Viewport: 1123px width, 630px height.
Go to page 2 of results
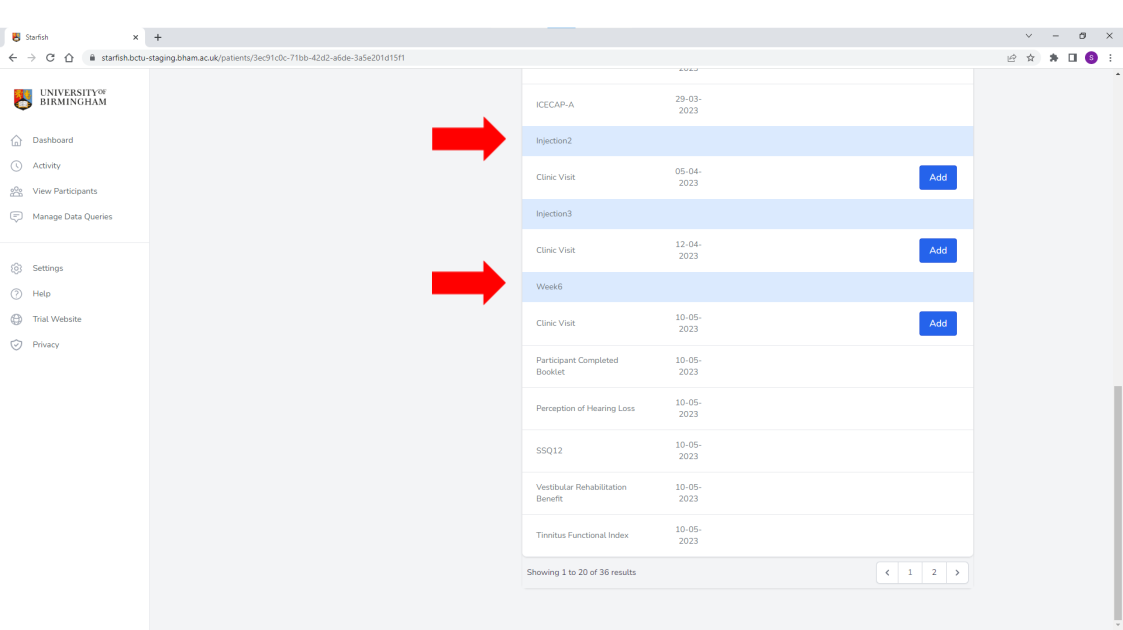coord(934,573)
